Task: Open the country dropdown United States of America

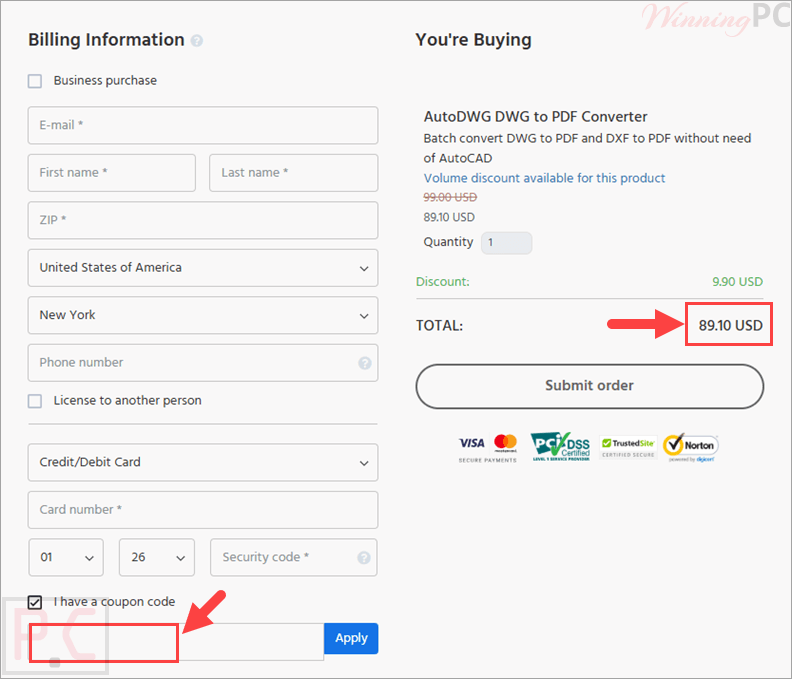Action: pos(203,268)
